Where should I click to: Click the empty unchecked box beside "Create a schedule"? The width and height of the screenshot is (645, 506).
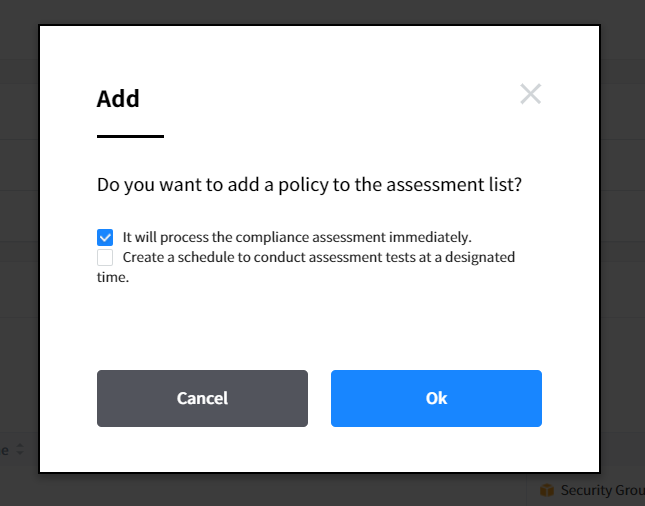105,257
